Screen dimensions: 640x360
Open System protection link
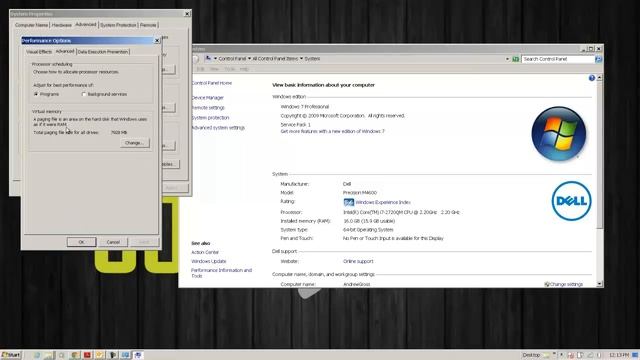click(x=211, y=118)
